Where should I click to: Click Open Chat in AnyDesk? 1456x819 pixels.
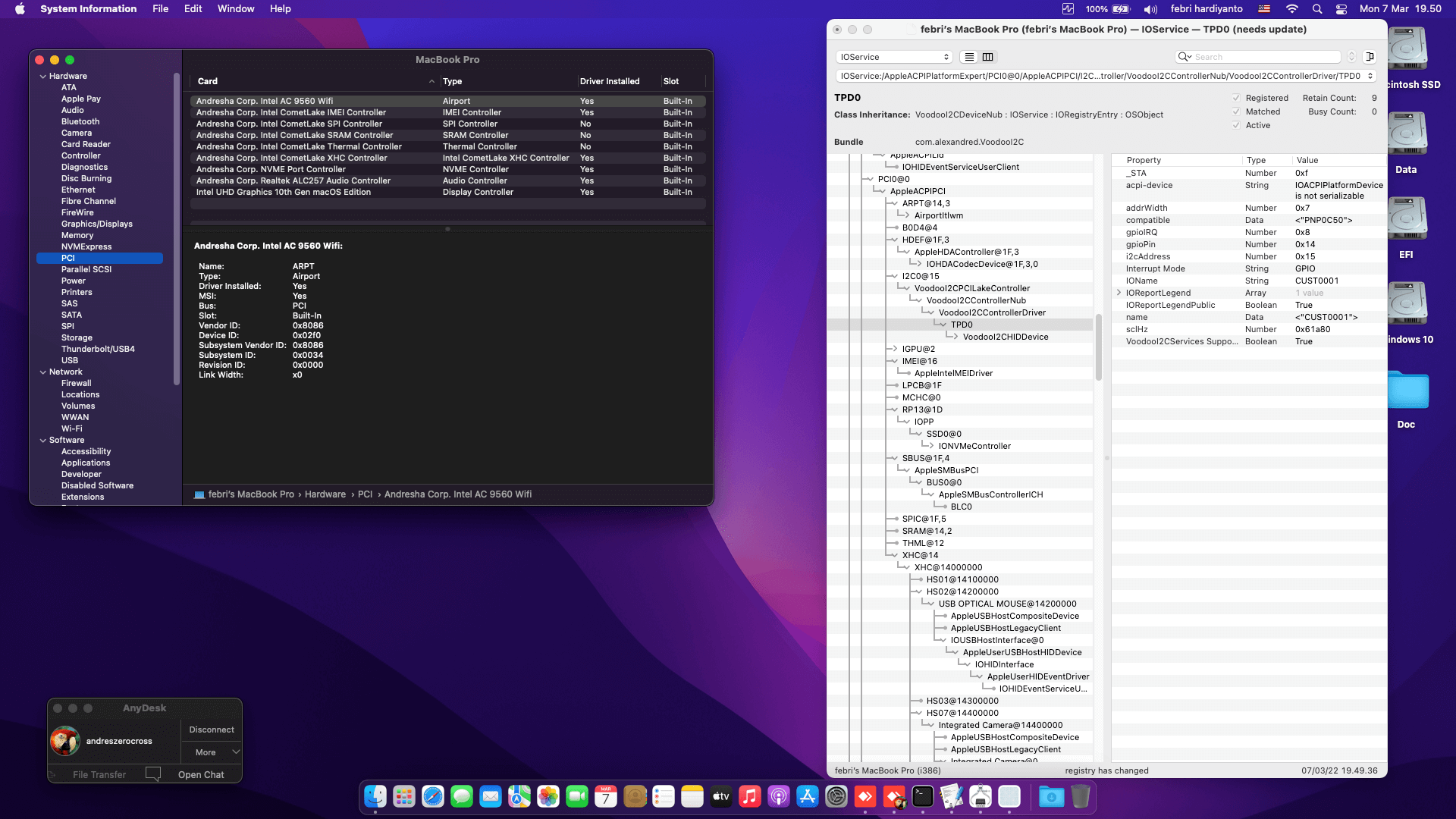(201, 774)
